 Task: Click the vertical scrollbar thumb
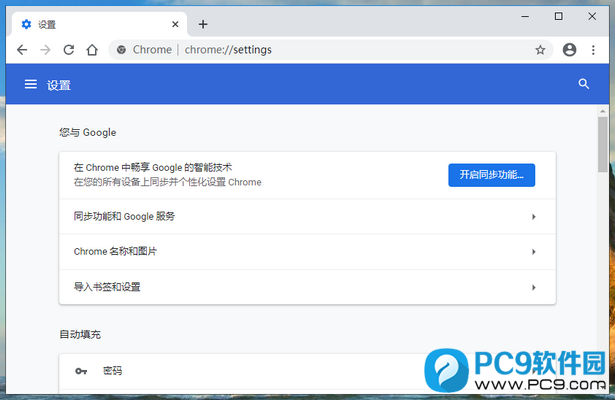602,144
